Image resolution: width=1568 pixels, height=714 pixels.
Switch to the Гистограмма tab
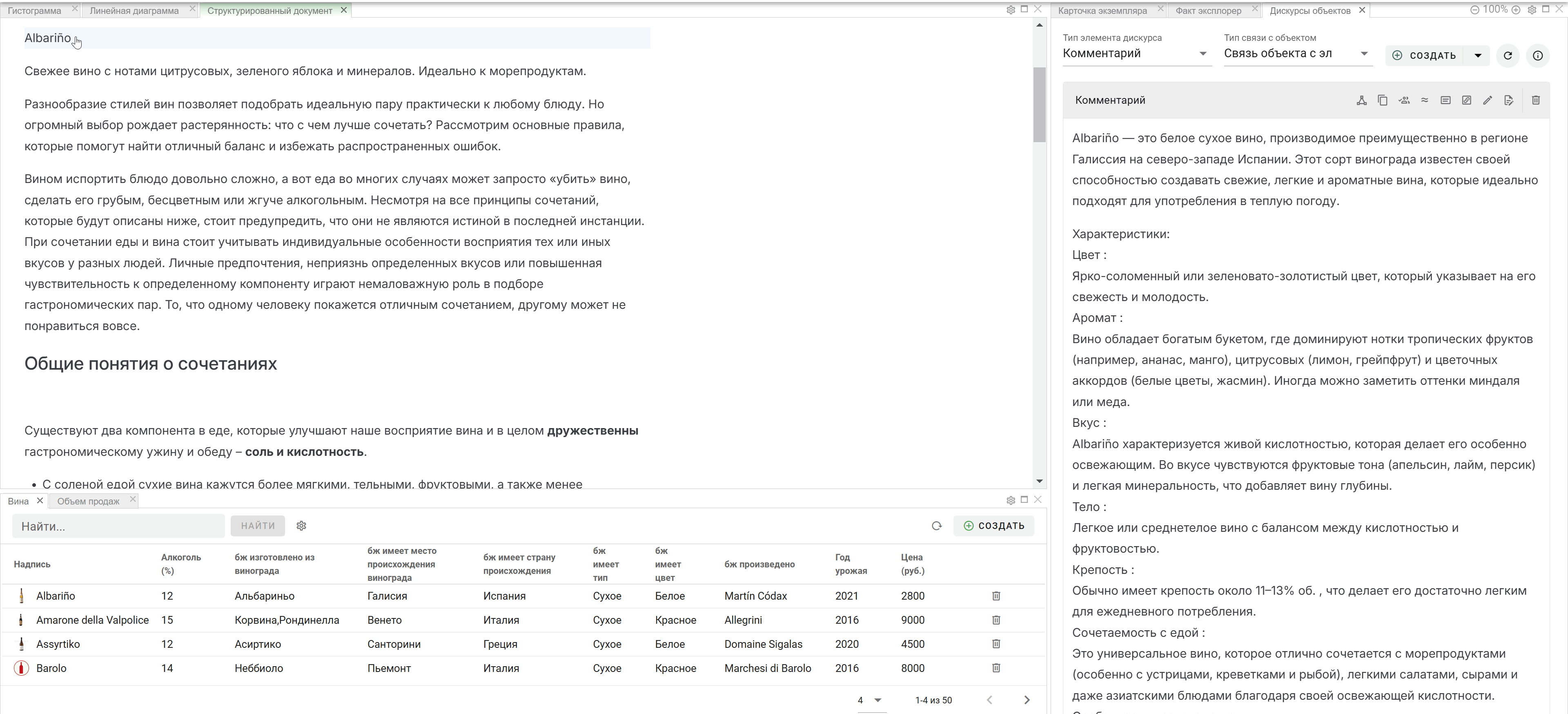pyautogui.click(x=35, y=10)
